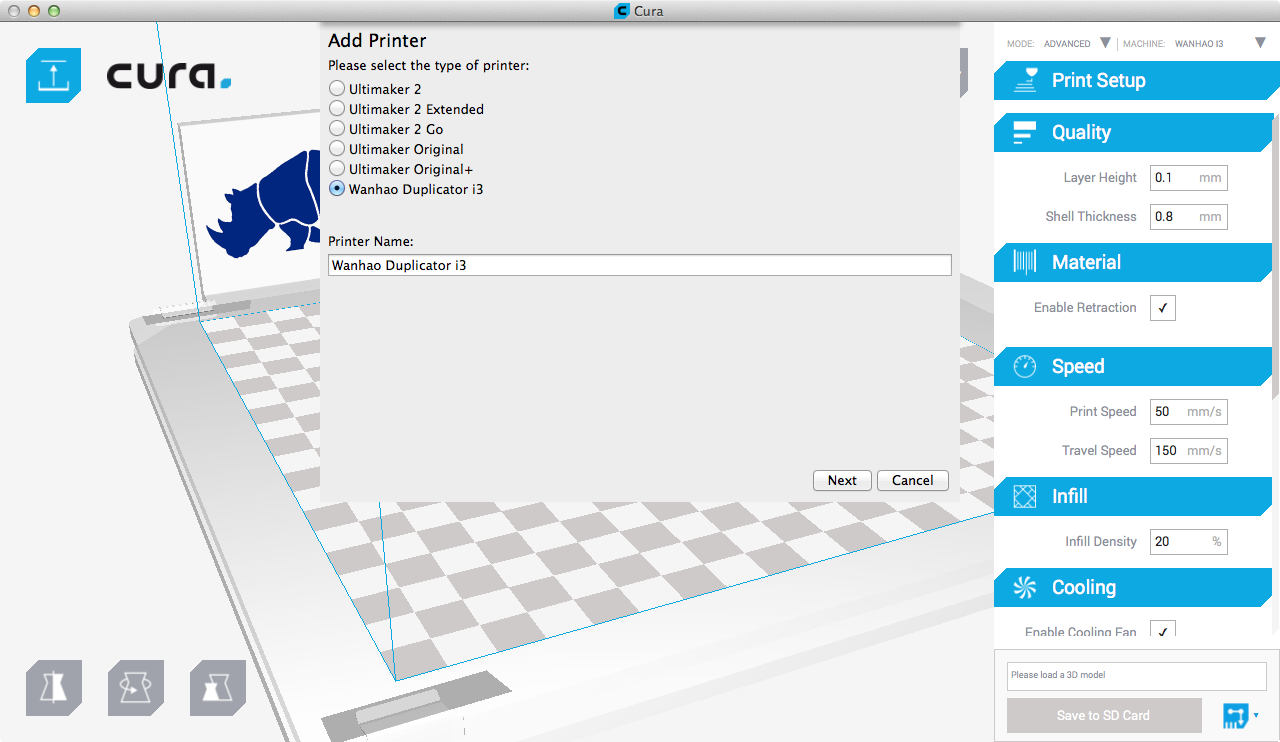Viewport: 1280px width, 742px height.
Task: Click the Shell Thickness input field
Action: 1188,217
